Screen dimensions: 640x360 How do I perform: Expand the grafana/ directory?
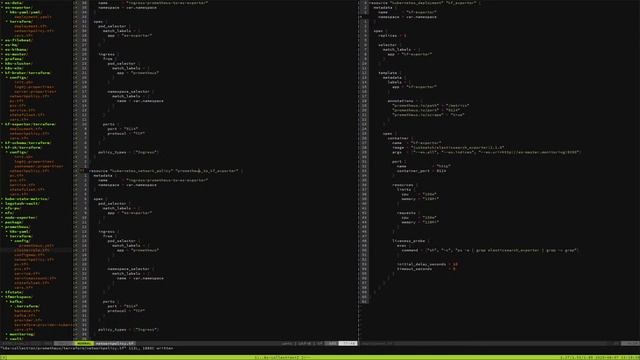click(13, 59)
